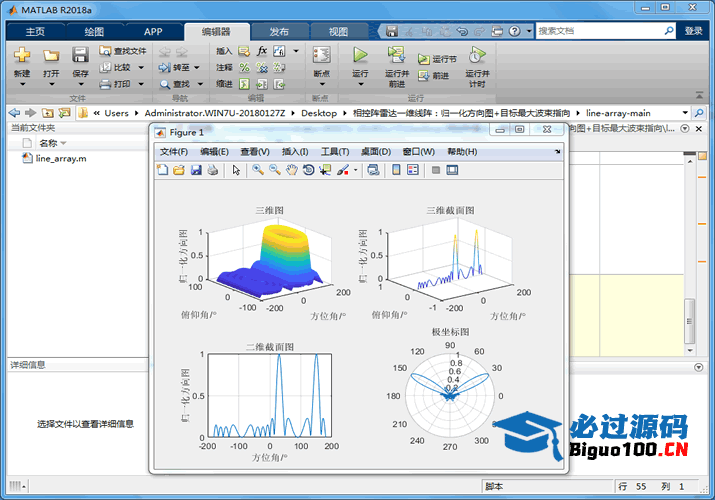Click the Print (打印) button in ribbon

(115, 84)
